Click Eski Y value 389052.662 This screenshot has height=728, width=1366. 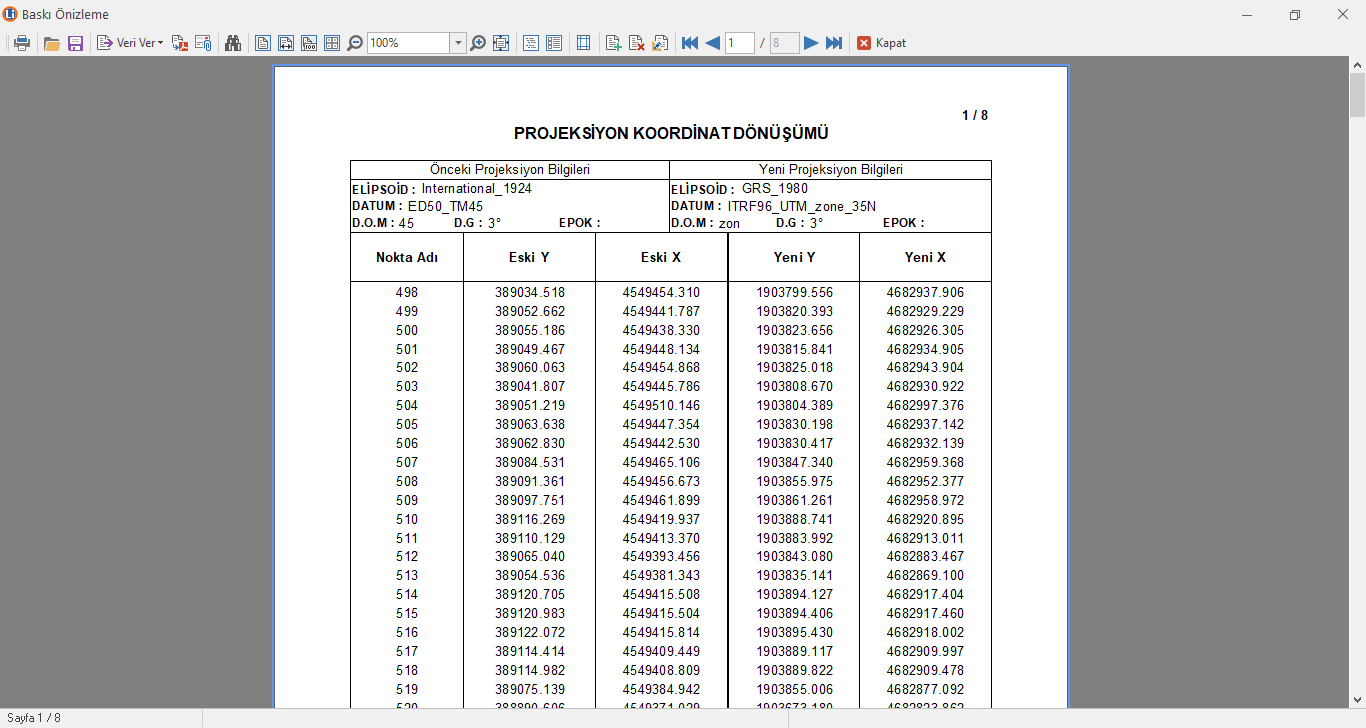click(x=530, y=311)
